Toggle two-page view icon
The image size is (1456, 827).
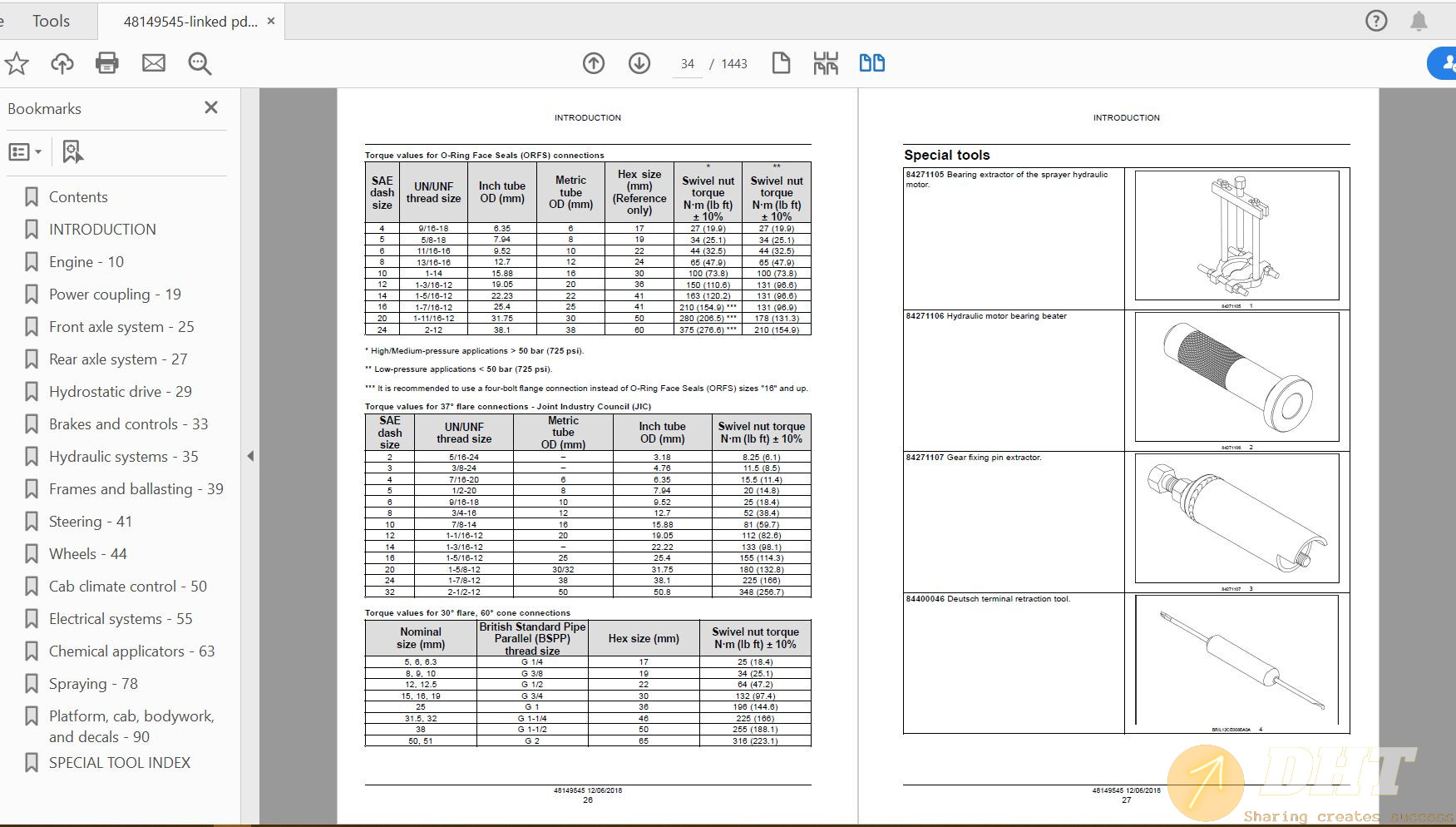tap(872, 63)
